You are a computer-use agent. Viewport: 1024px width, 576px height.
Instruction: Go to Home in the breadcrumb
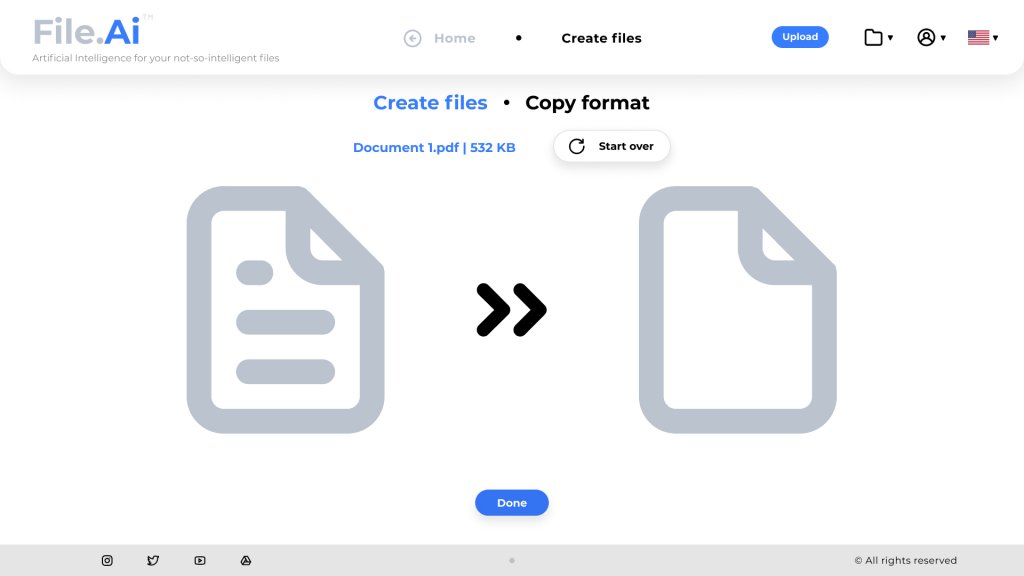click(454, 38)
